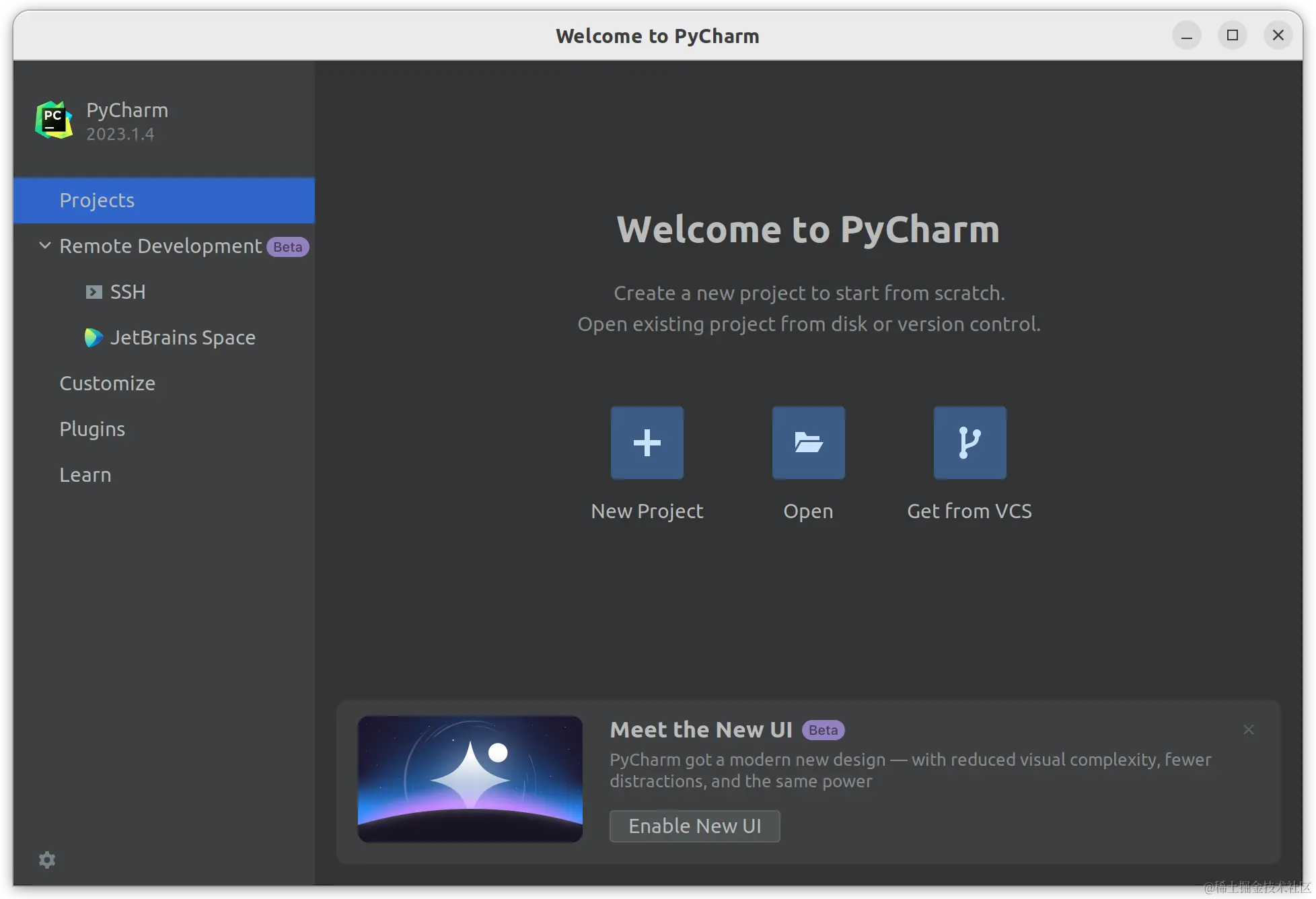The image size is (1316, 899).
Task: Click the New Project label
Action: 647,511
